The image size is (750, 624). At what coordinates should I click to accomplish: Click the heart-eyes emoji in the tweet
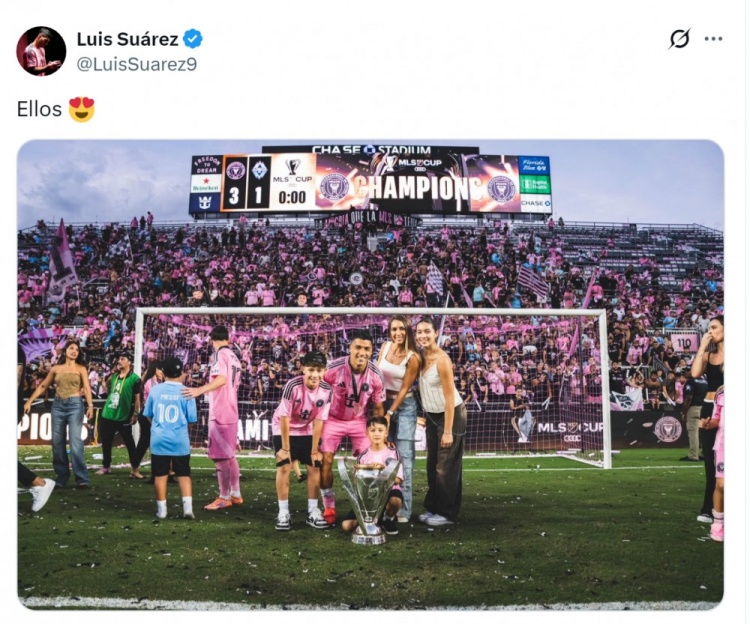coord(82,109)
